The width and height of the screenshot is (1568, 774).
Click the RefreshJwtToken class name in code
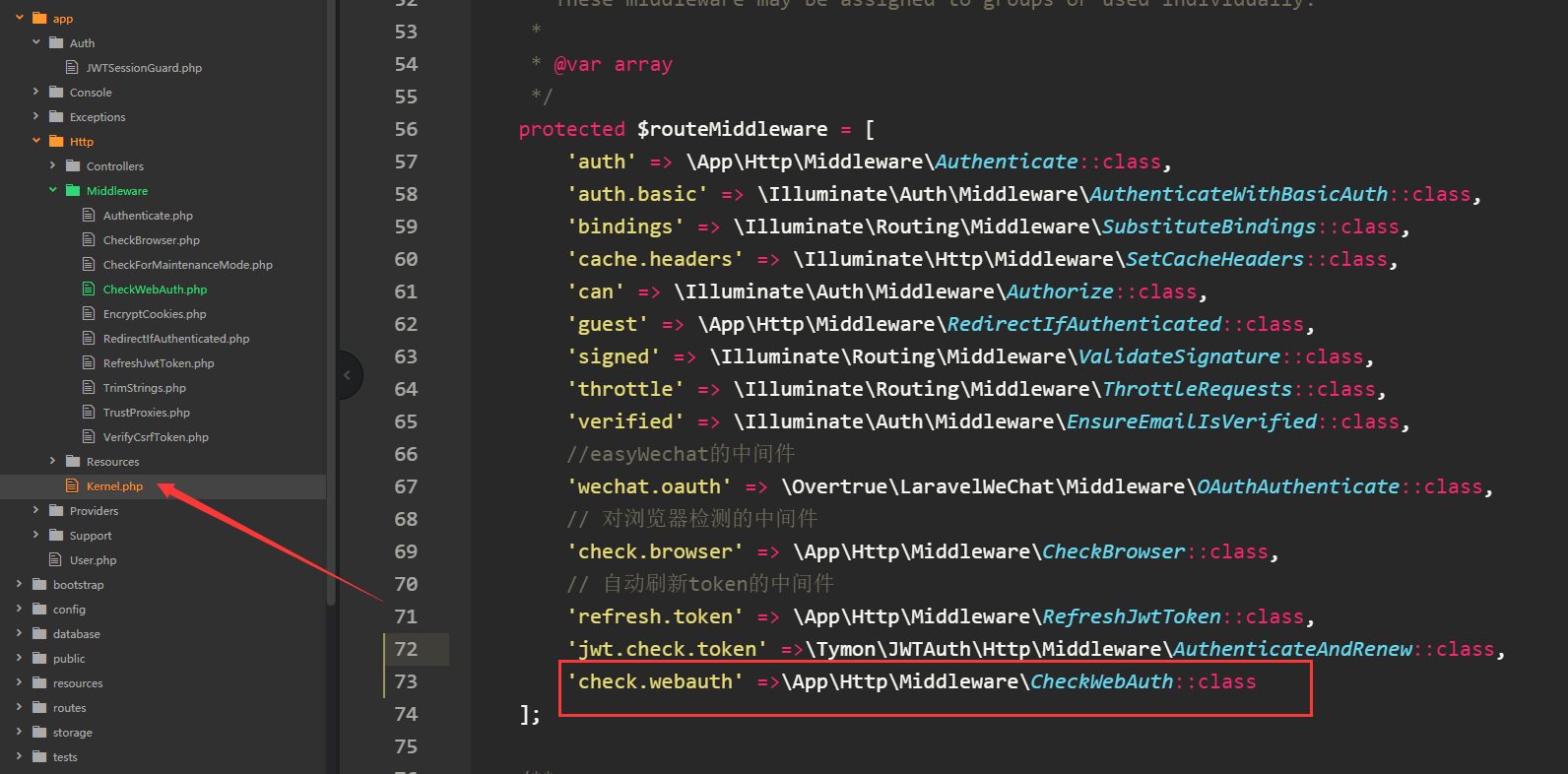[x=1131, y=616]
